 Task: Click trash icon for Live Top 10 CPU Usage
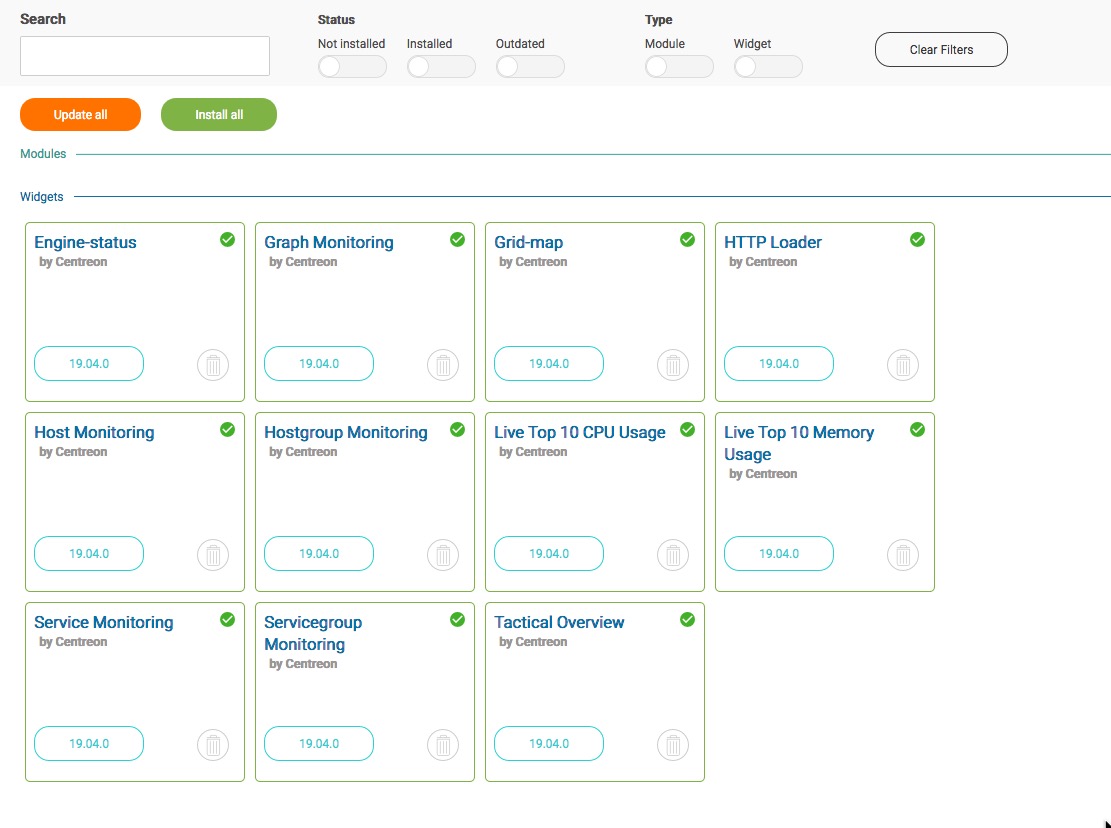673,555
